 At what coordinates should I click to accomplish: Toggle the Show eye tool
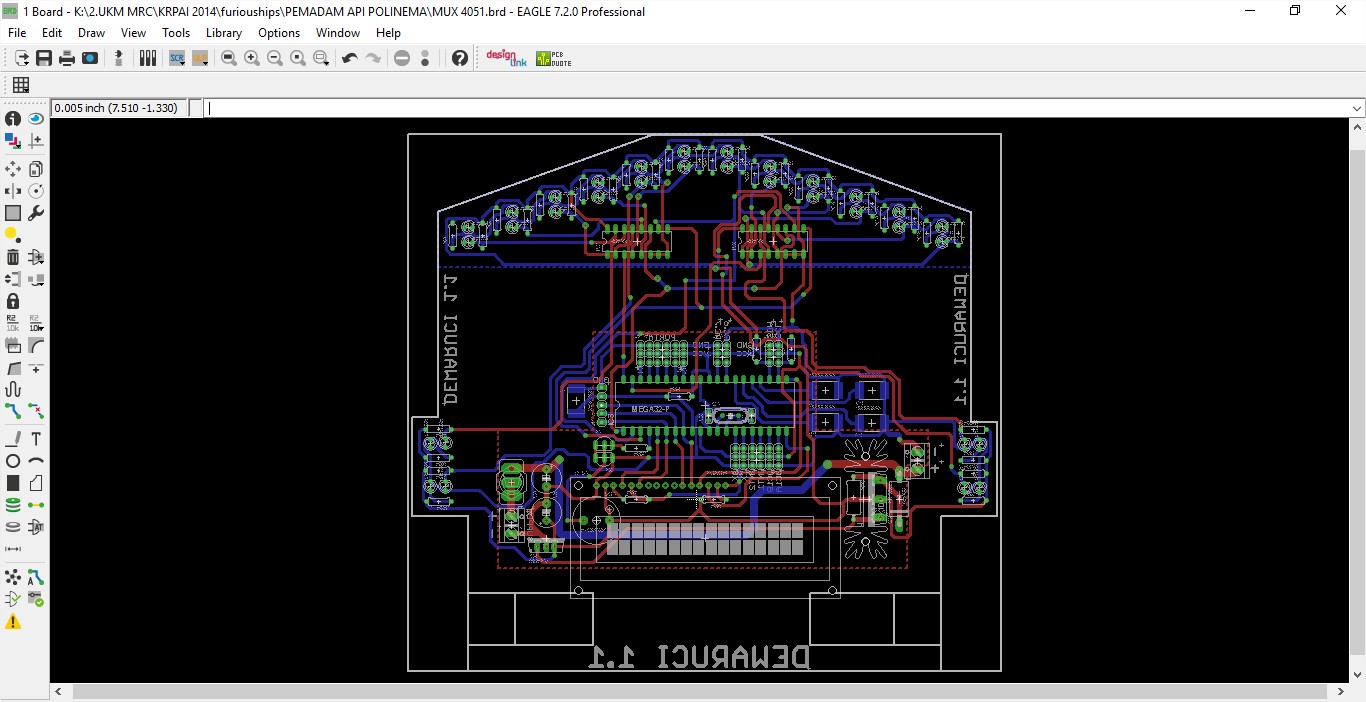click(x=36, y=118)
